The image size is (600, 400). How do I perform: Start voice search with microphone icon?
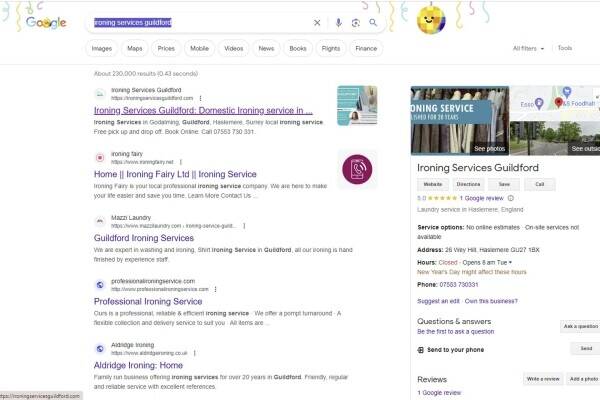(x=338, y=23)
